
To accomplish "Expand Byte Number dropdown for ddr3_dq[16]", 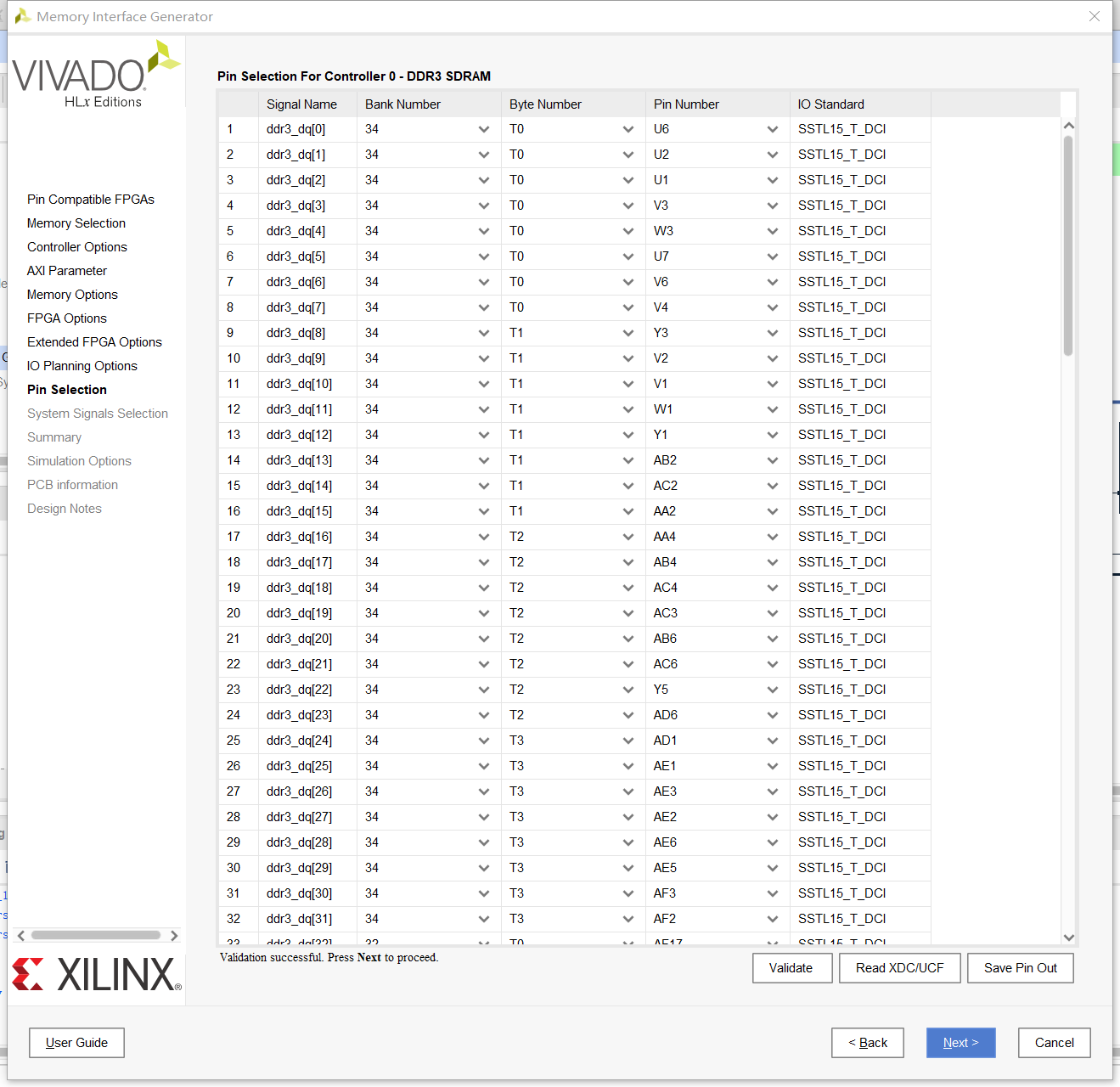I will point(628,537).
